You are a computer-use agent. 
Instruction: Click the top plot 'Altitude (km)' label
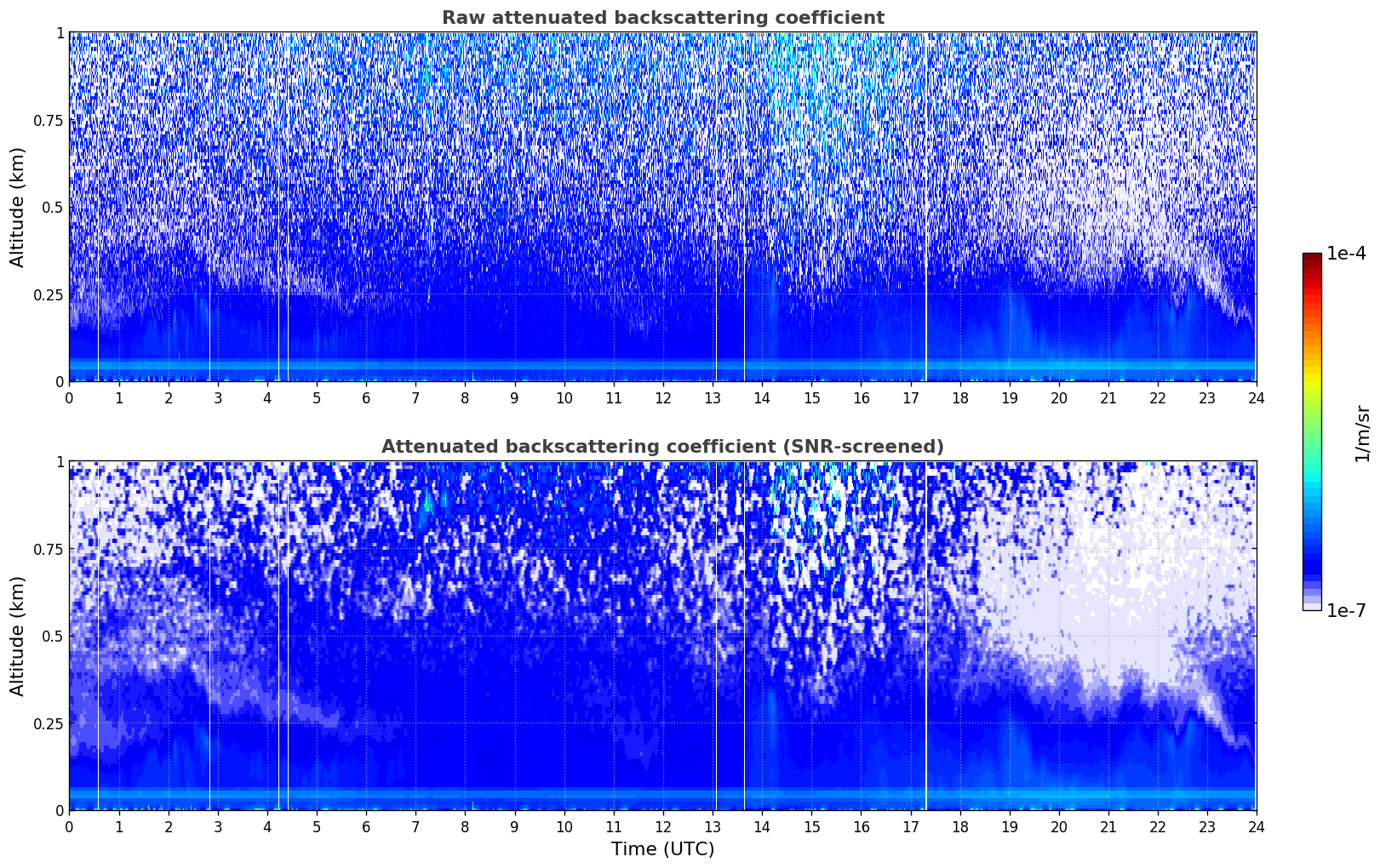point(18,207)
